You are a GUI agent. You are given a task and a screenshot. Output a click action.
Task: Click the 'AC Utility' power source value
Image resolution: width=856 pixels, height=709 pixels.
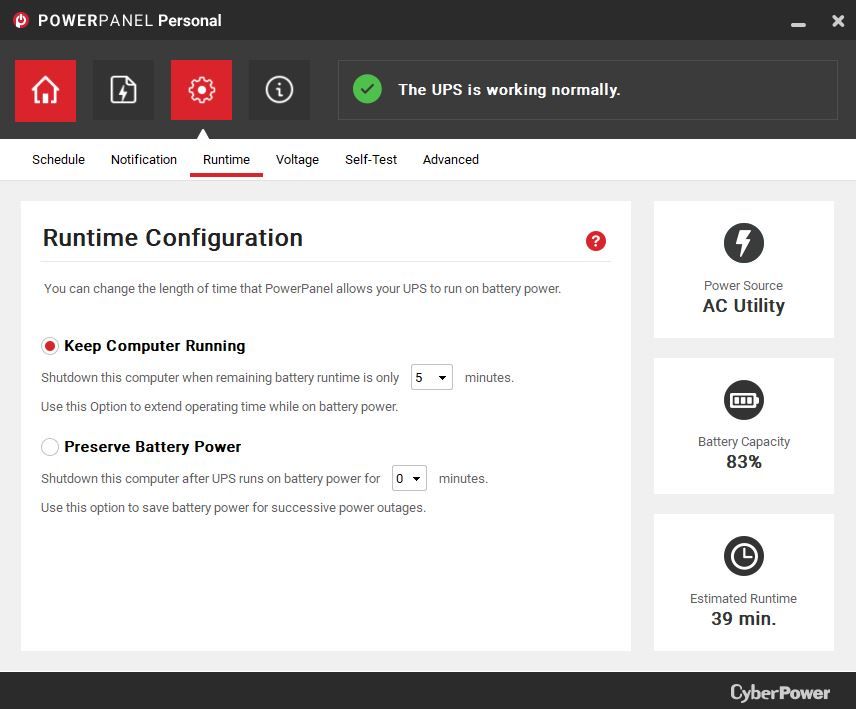(744, 306)
